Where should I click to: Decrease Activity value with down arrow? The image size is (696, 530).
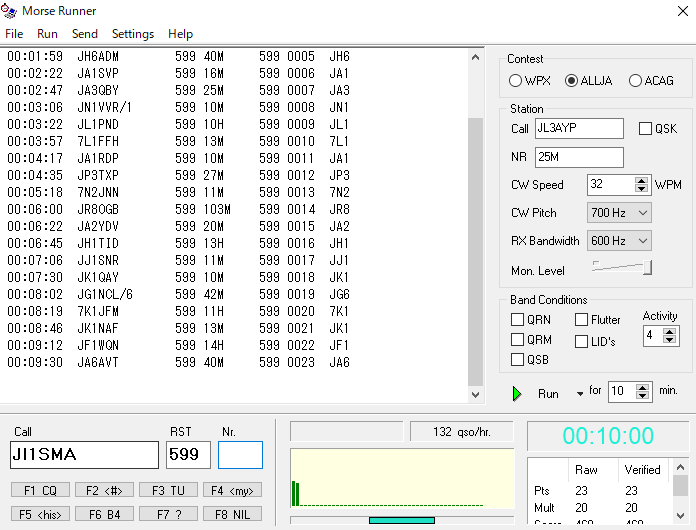click(x=669, y=340)
